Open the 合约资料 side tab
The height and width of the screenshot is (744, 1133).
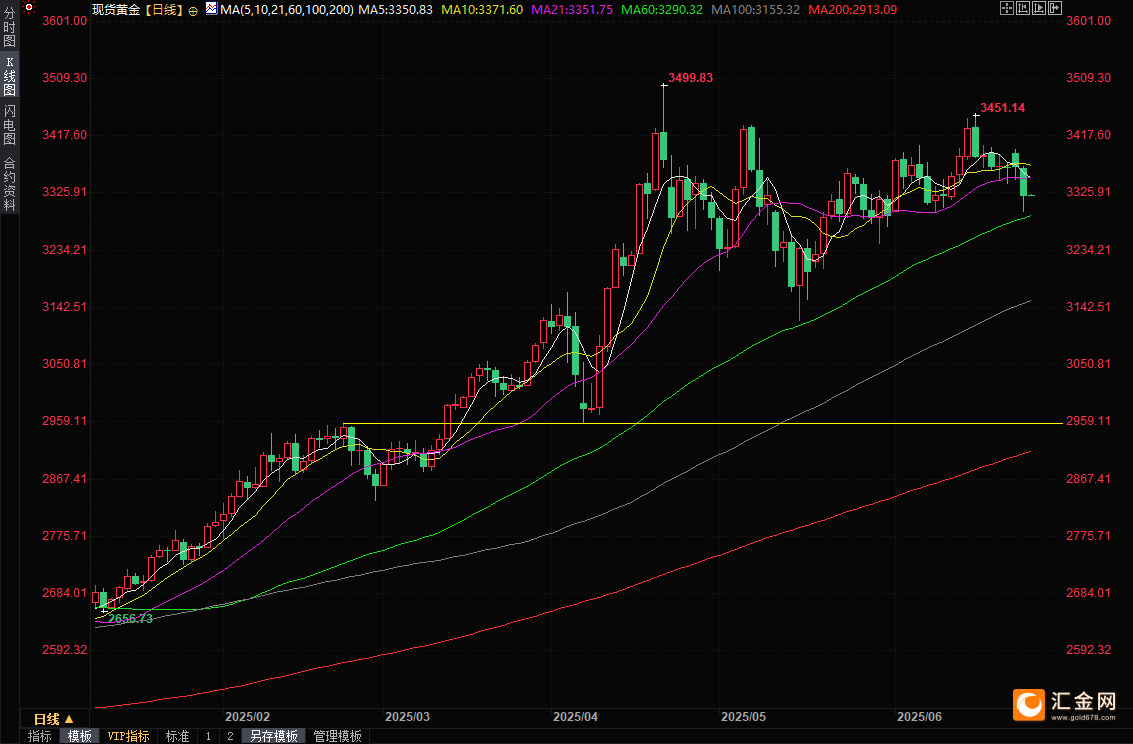(9, 183)
